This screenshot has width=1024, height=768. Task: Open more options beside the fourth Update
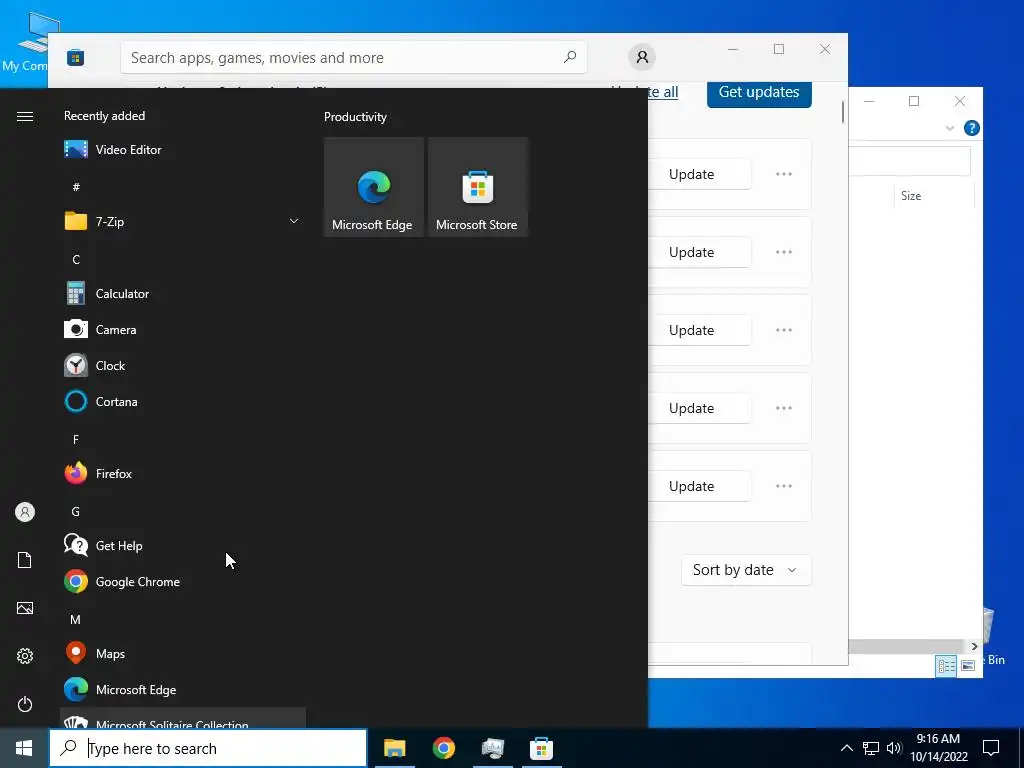click(x=784, y=408)
